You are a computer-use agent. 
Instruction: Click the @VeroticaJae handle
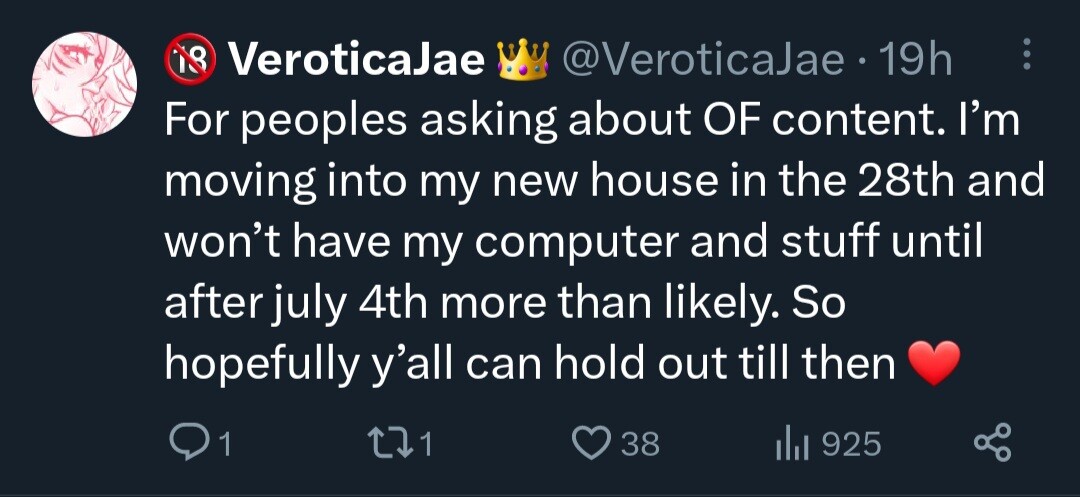703,62
